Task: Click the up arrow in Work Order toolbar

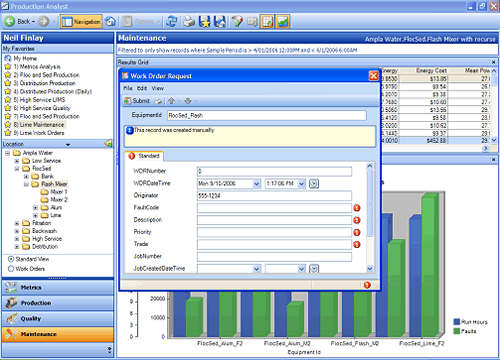Action: click(171, 101)
